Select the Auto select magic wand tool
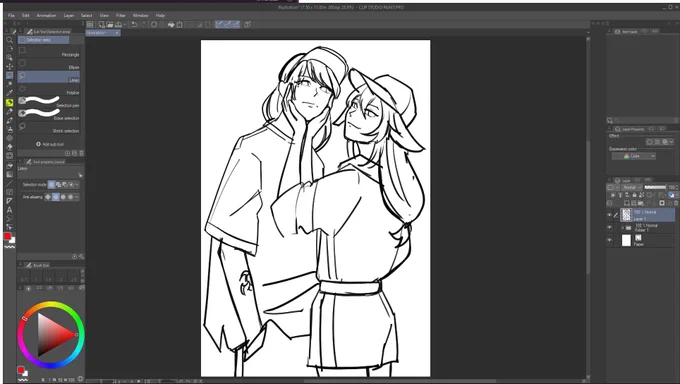Image resolution: width=680 pixels, height=384 pixels. tap(10, 84)
